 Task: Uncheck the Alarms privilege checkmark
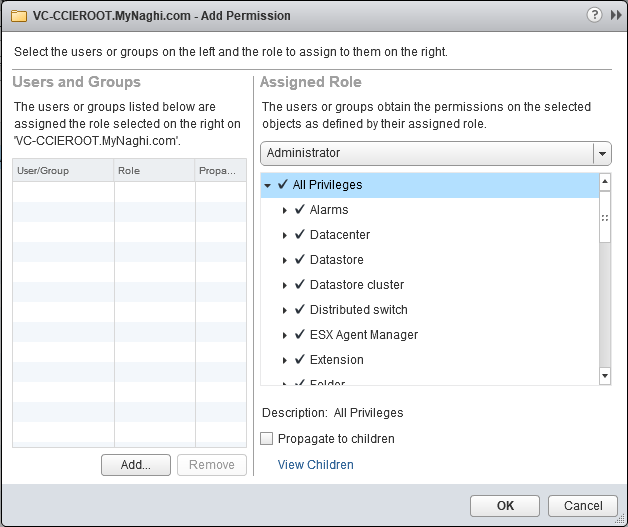(299, 210)
